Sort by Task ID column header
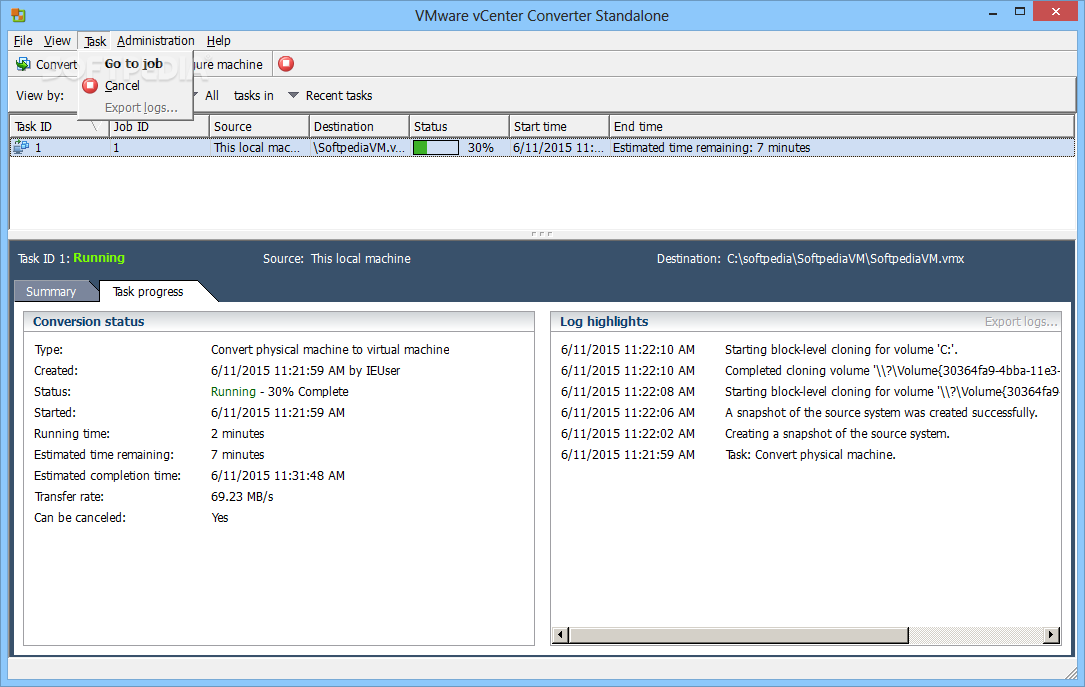Image resolution: width=1085 pixels, height=687 pixels. tap(60, 127)
